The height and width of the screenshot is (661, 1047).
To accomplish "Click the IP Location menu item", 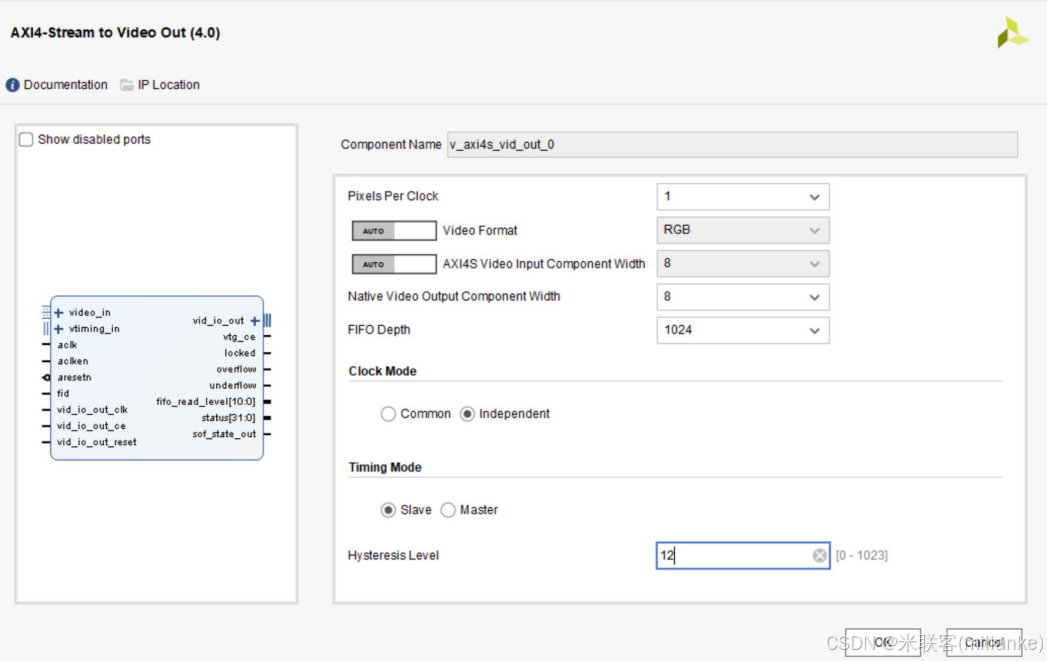I will (169, 85).
